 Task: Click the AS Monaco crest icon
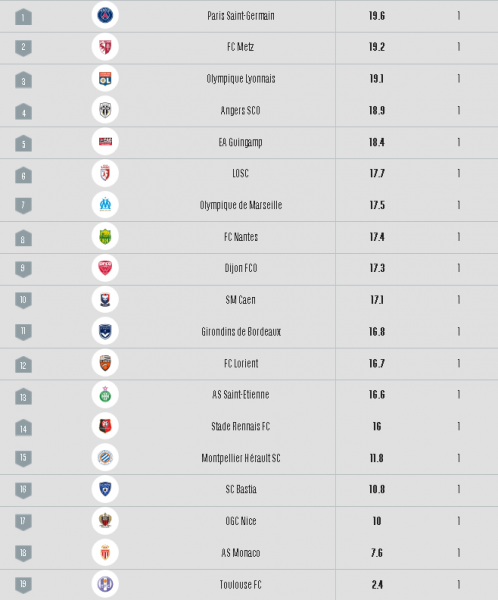105,552
